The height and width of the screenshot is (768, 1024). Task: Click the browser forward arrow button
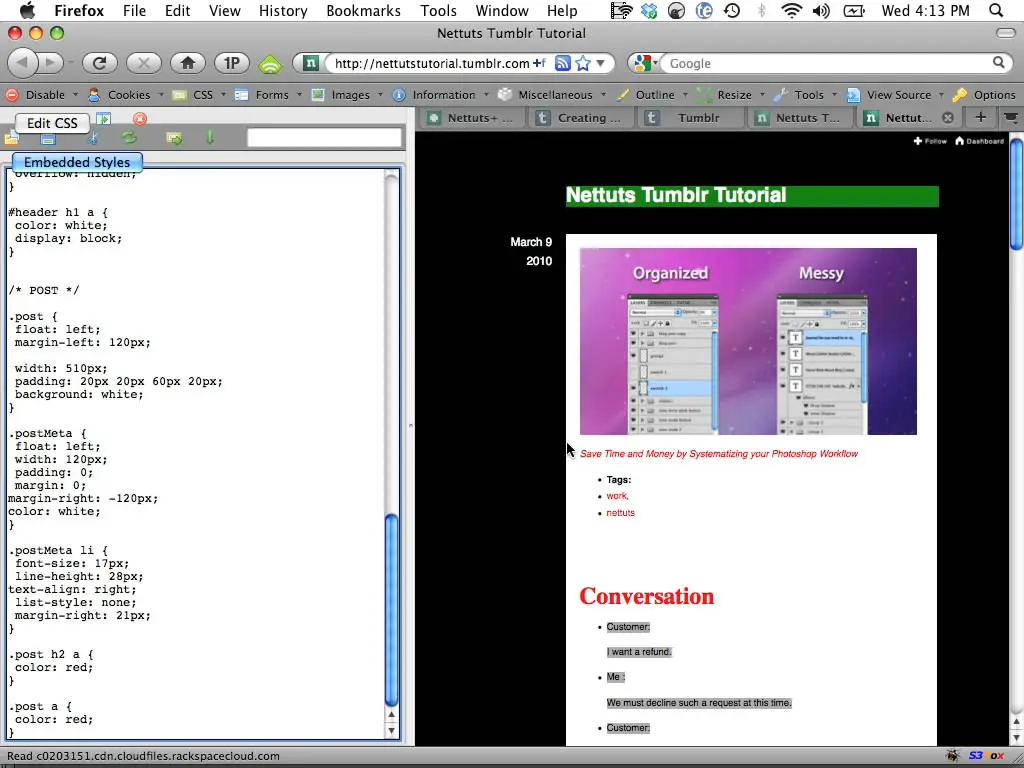[50, 63]
